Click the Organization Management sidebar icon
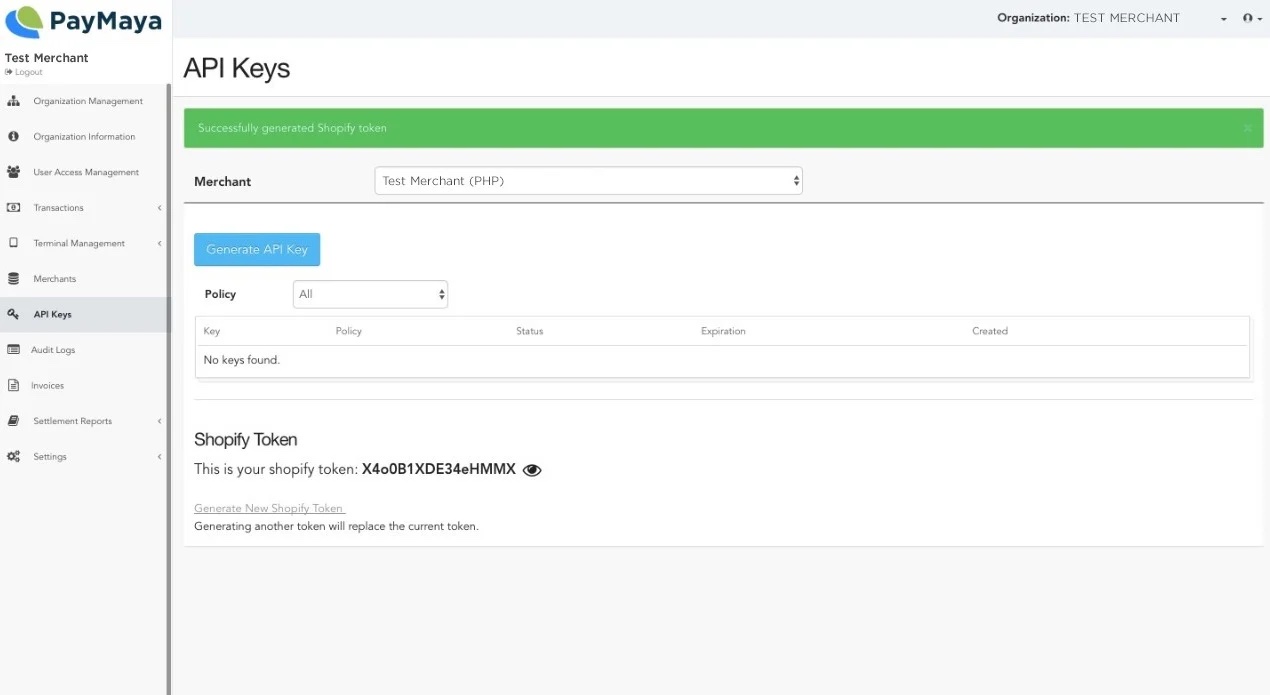1270x695 pixels. pyautogui.click(x=13, y=101)
